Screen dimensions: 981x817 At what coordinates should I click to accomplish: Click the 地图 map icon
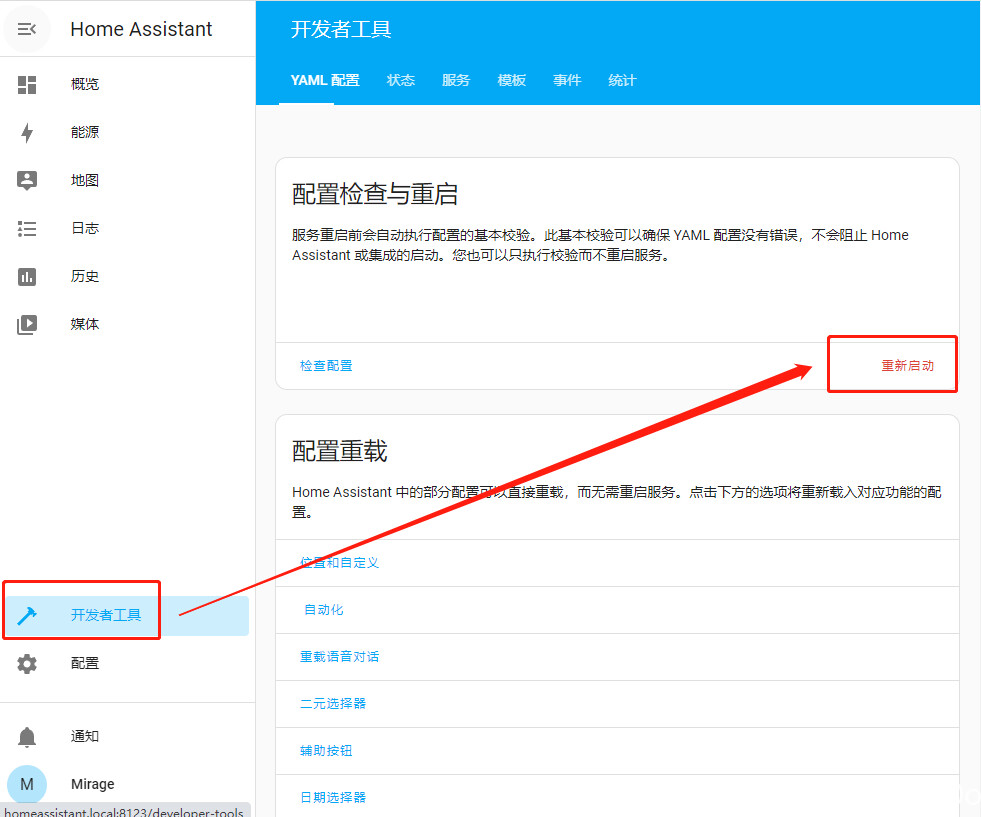click(x=27, y=181)
